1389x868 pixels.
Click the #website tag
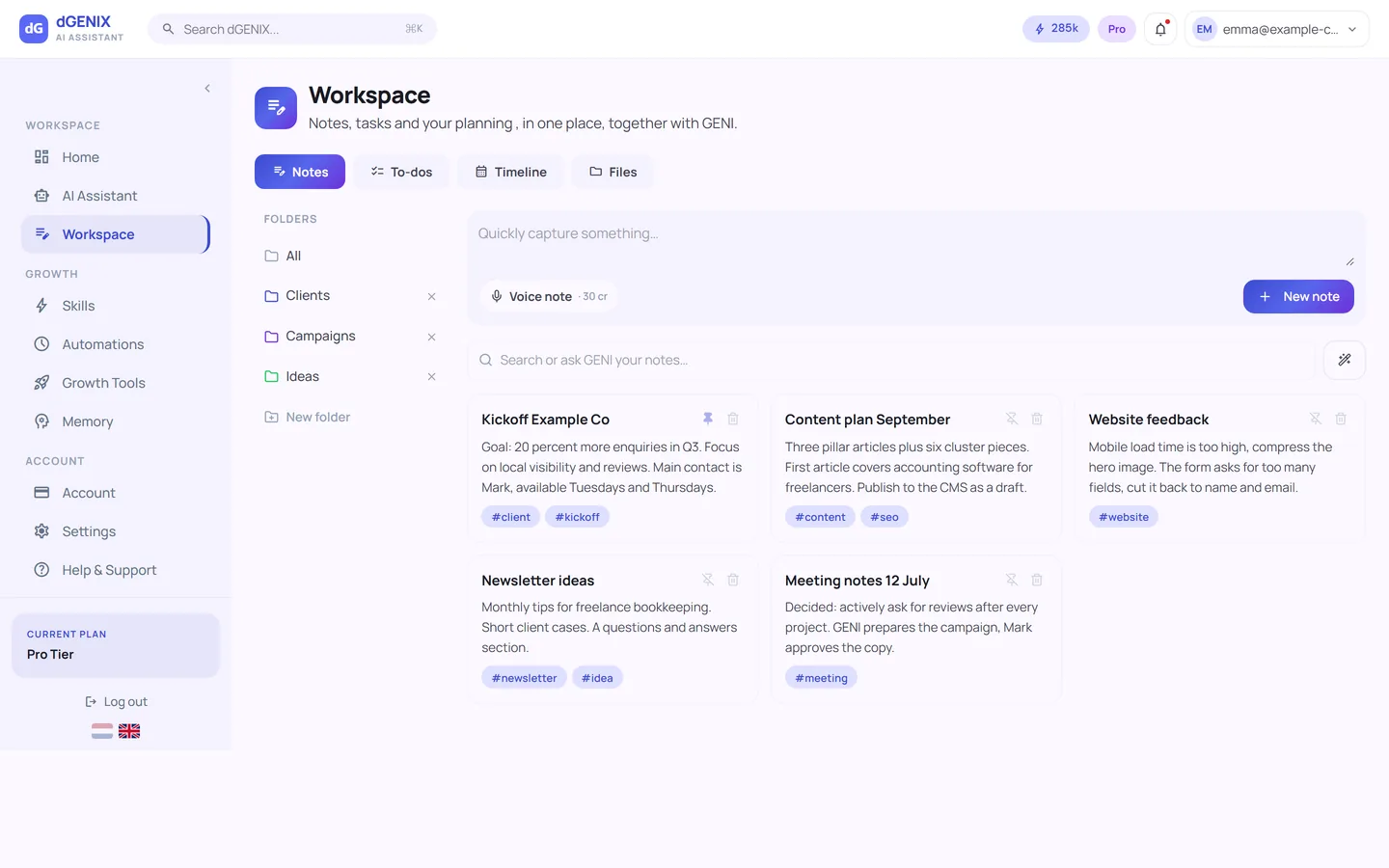click(1124, 517)
